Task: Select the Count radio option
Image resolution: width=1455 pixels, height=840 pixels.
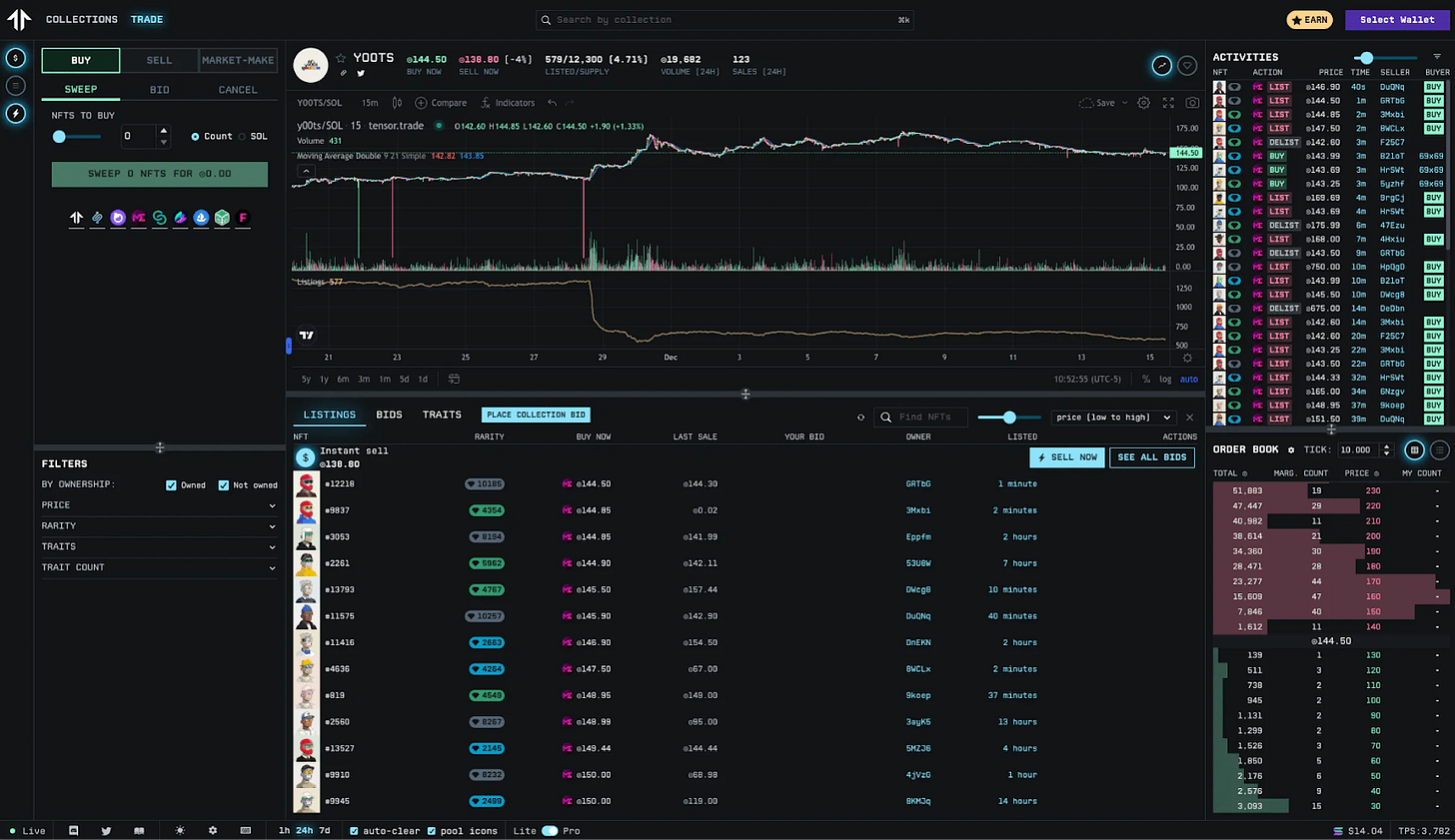Action: click(x=195, y=137)
